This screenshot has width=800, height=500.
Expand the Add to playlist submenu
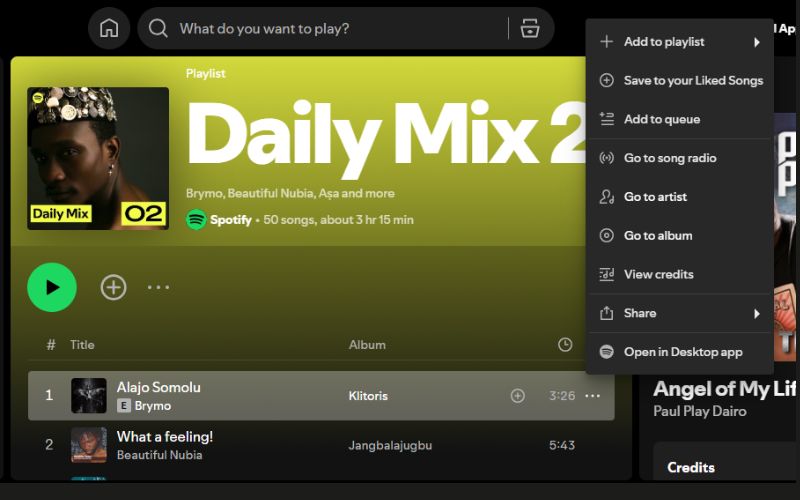(680, 42)
